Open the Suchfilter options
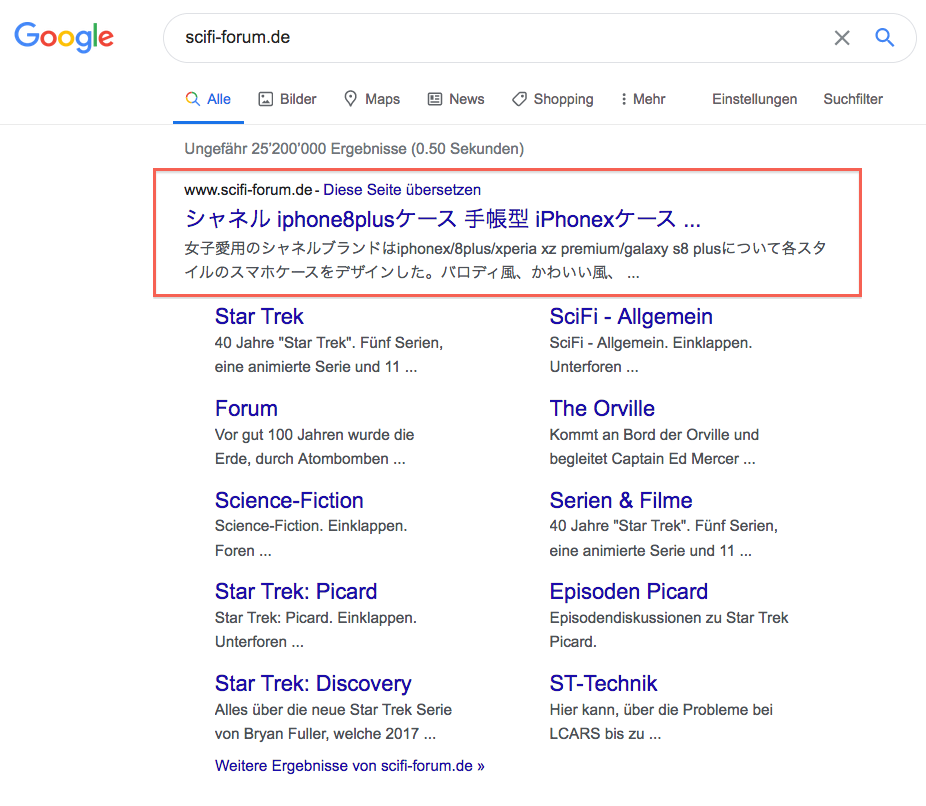Image resolution: width=926 pixels, height=806 pixels. 852,99
